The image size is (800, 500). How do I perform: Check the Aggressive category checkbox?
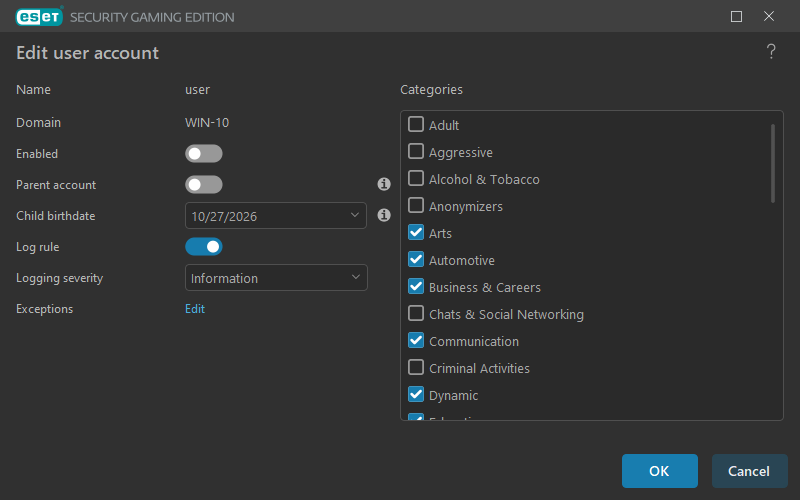[416, 151]
